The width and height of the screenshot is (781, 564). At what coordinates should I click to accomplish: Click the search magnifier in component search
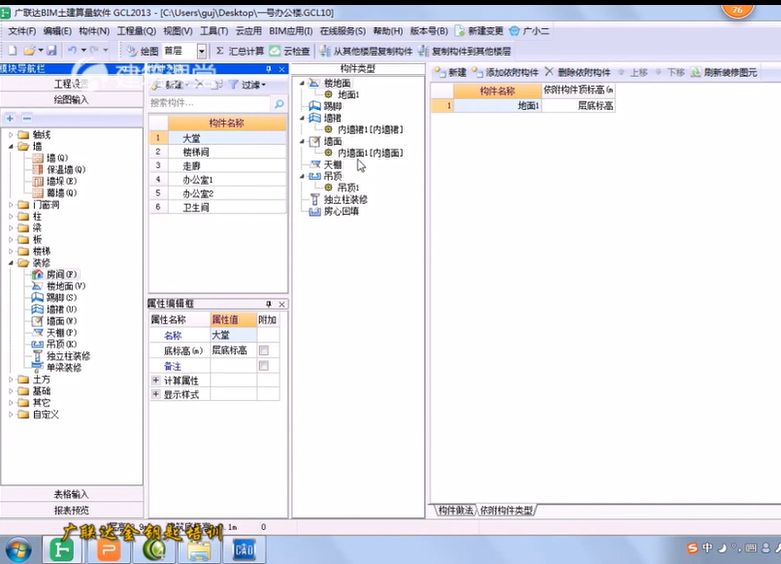279,103
